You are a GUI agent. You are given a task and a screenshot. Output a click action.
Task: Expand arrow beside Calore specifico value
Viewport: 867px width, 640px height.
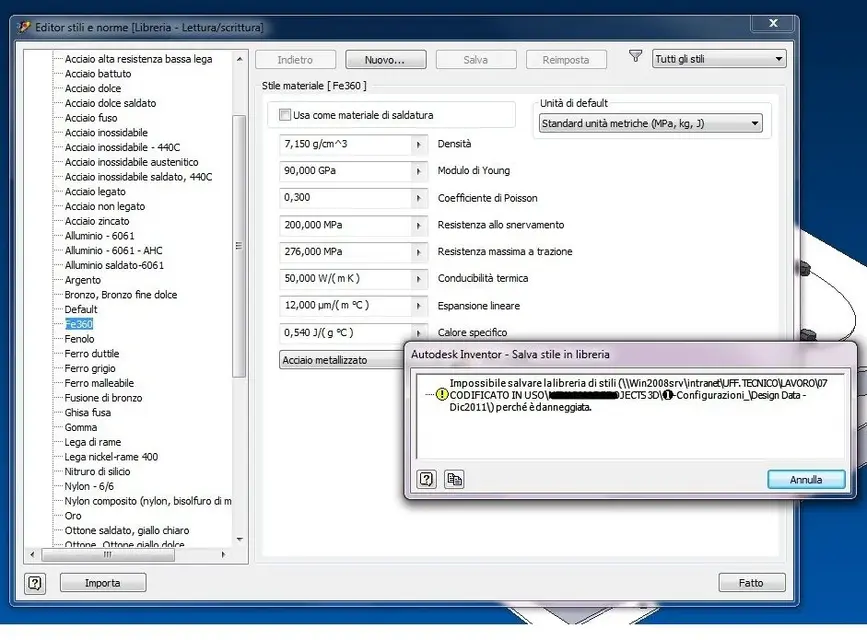[419, 332]
